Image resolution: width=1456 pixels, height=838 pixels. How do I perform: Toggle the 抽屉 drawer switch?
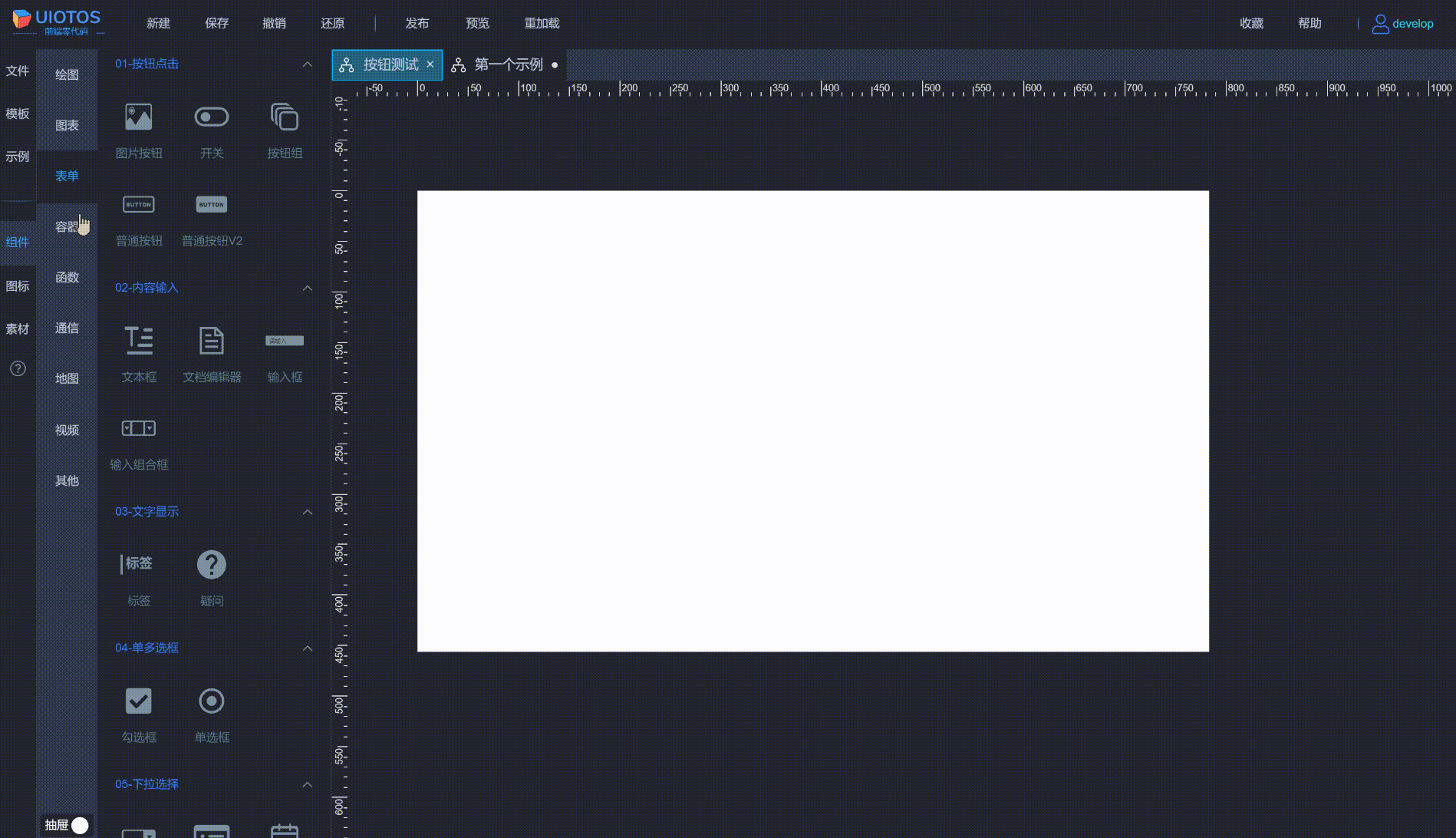[x=79, y=825]
